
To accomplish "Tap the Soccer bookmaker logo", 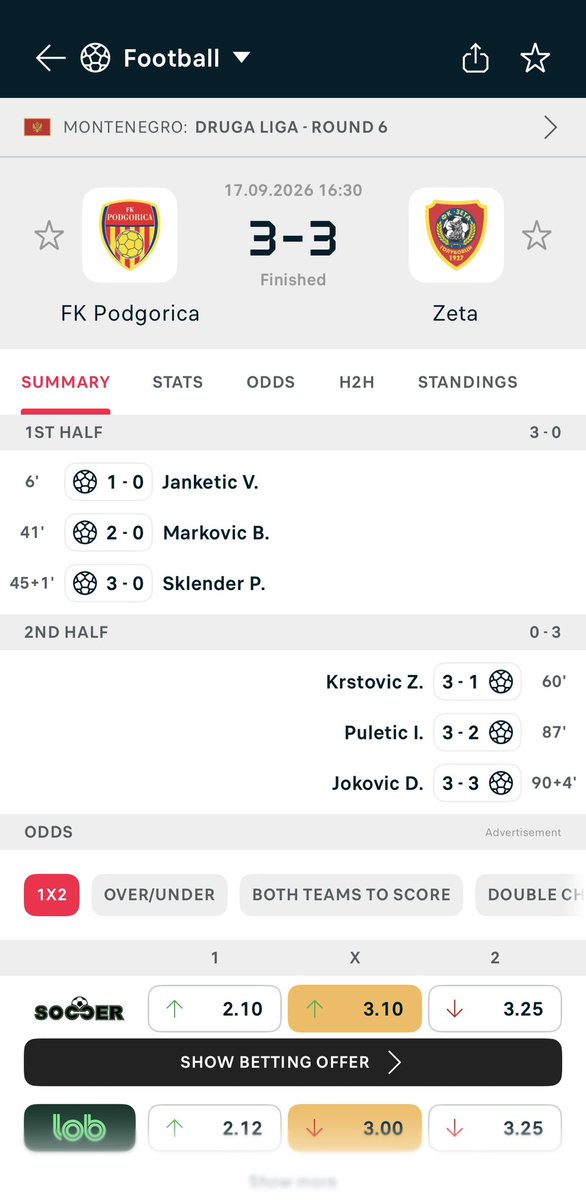I will pyautogui.click(x=79, y=1009).
